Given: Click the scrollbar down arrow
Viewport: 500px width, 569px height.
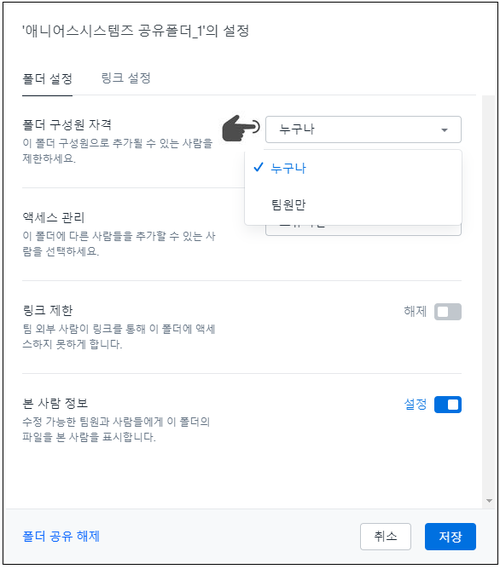Looking at the screenshot, I should [x=489, y=501].
